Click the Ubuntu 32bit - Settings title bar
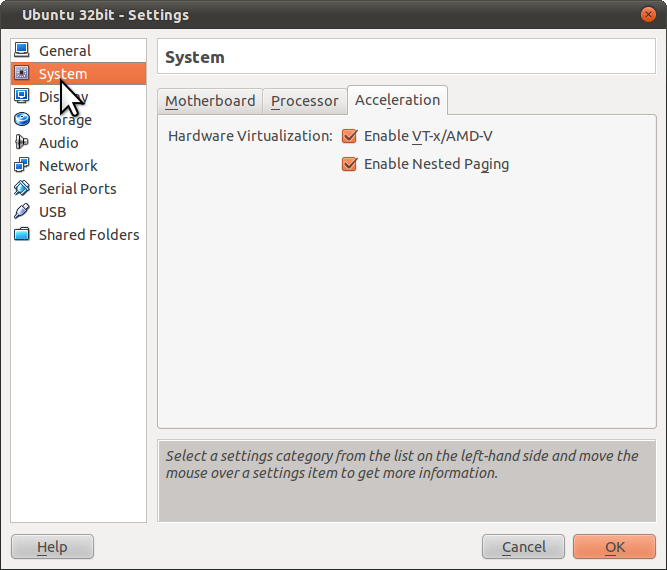Viewport: 667px width, 570px height. [x=300, y=14]
